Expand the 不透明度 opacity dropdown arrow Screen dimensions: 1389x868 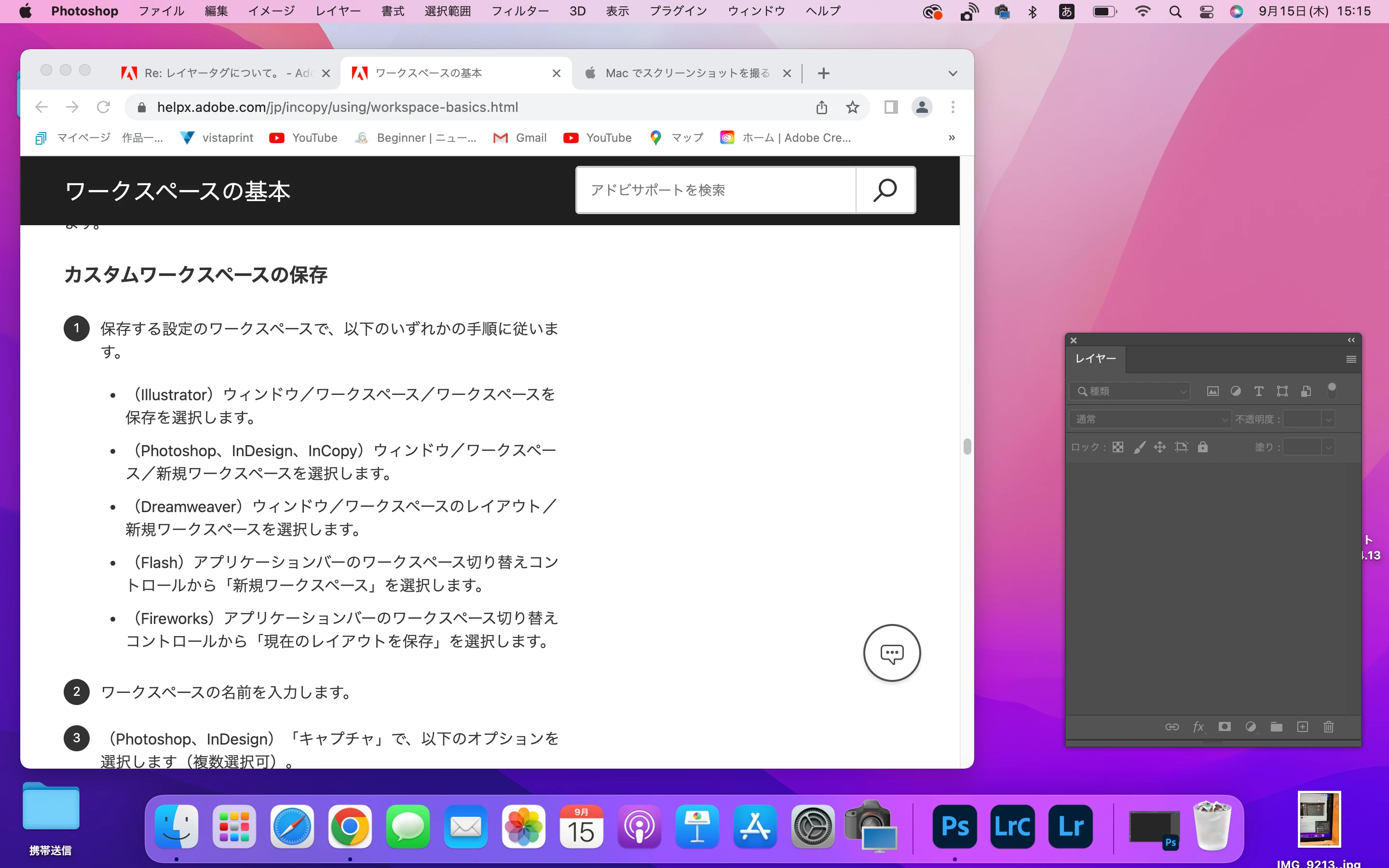click(1328, 420)
